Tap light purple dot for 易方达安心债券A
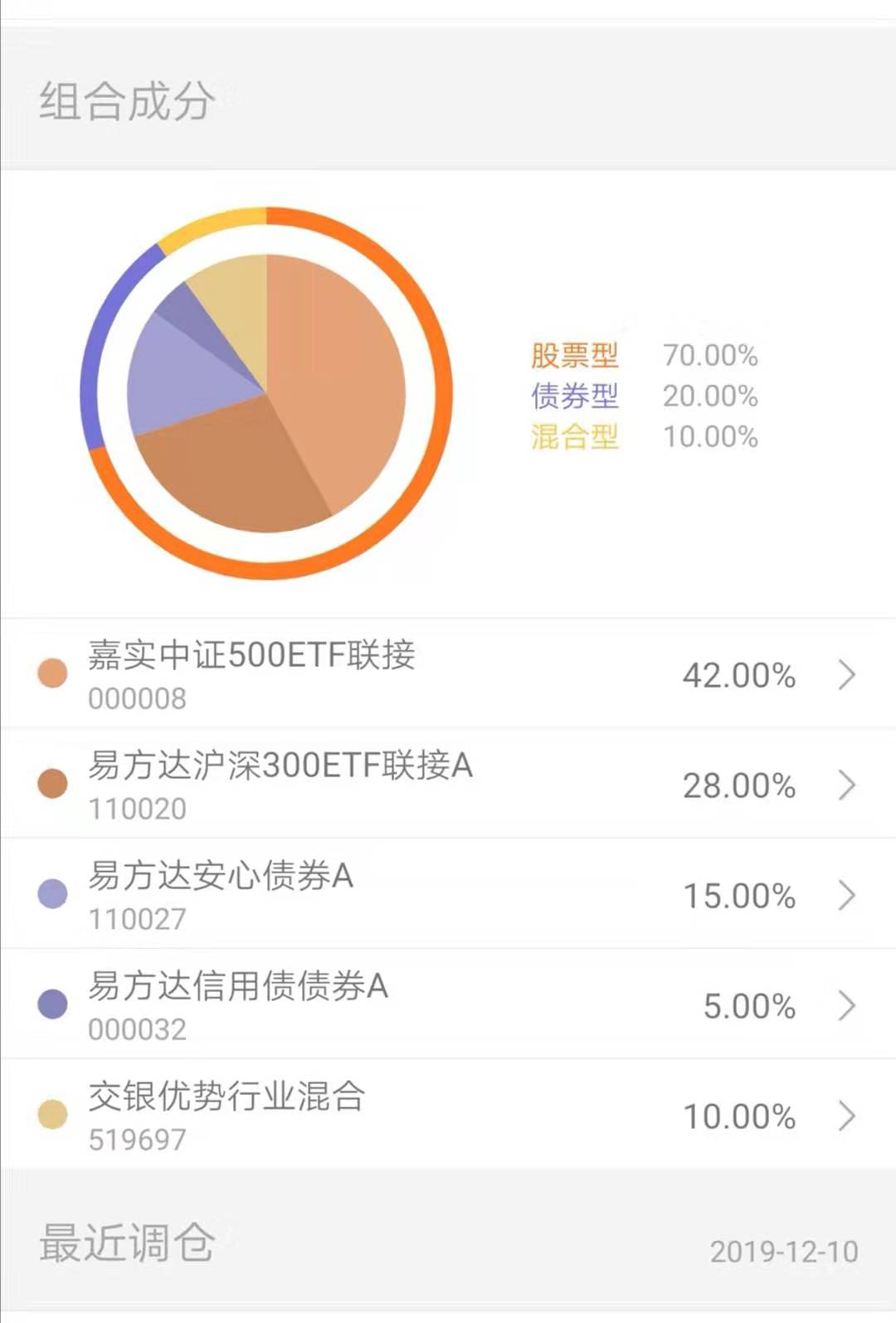The width and height of the screenshot is (896, 1323). click(53, 894)
